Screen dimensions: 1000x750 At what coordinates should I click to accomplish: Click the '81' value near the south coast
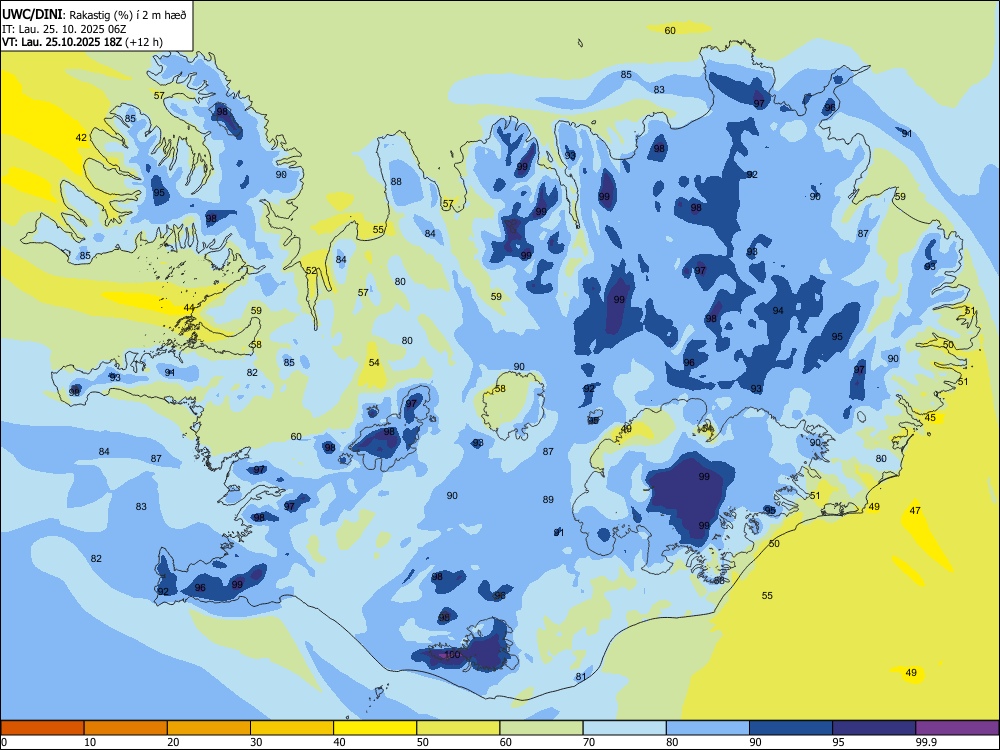tap(580, 676)
